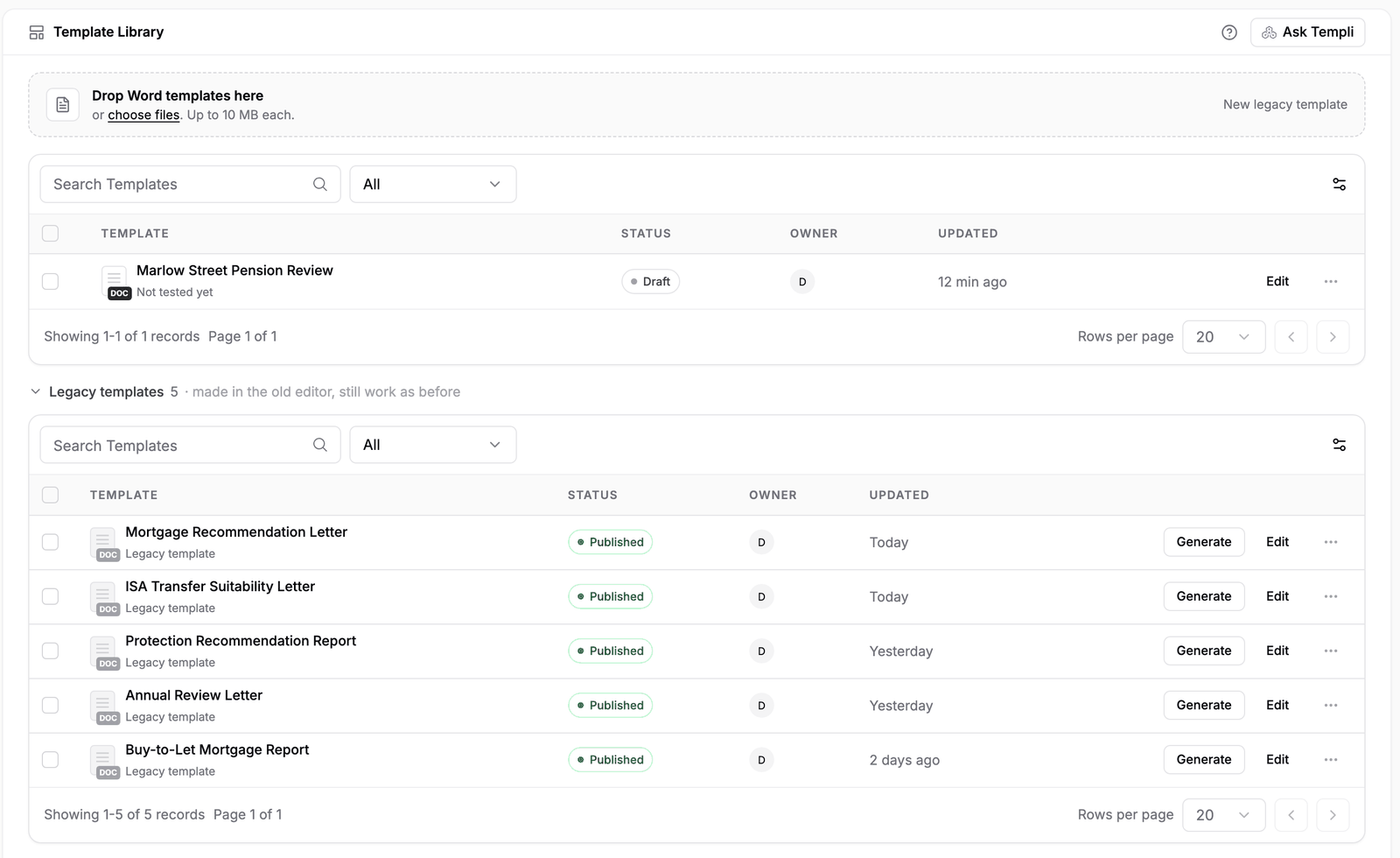Click Published badge for Annual Review Letter
1400x858 pixels.
[611, 706]
